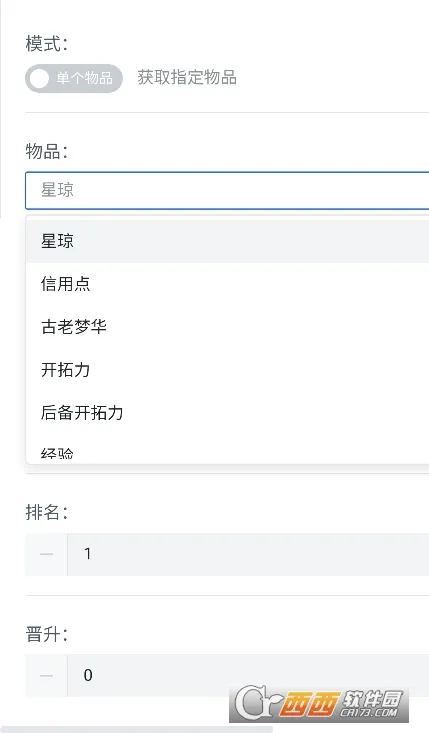Select 星琼 from the dropdown list
The height and width of the screenshot is (733, 429).
(x=227, y=241)
